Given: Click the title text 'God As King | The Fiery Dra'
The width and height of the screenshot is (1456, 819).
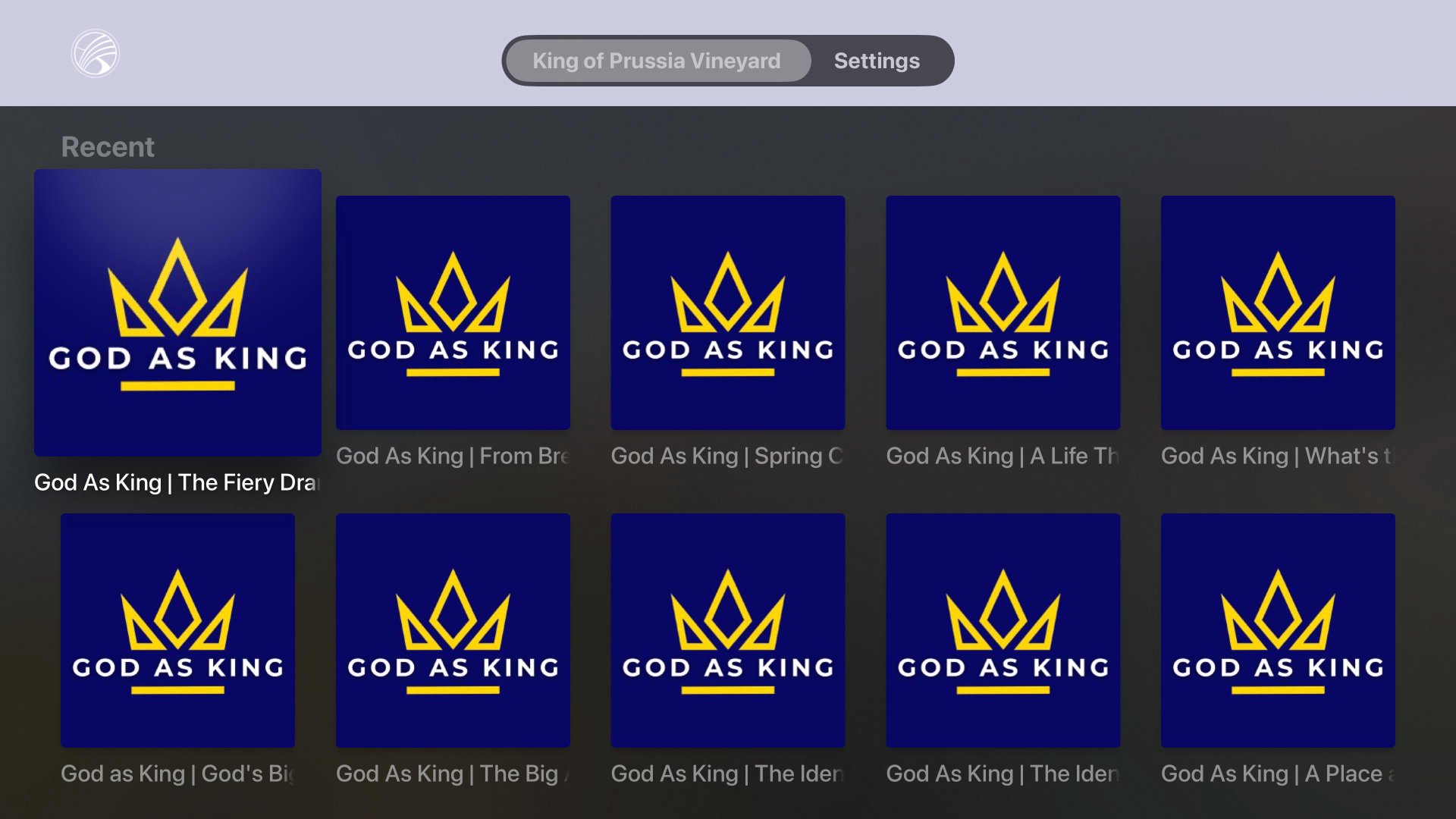Looking at the screenshot, I should point(177,482).
